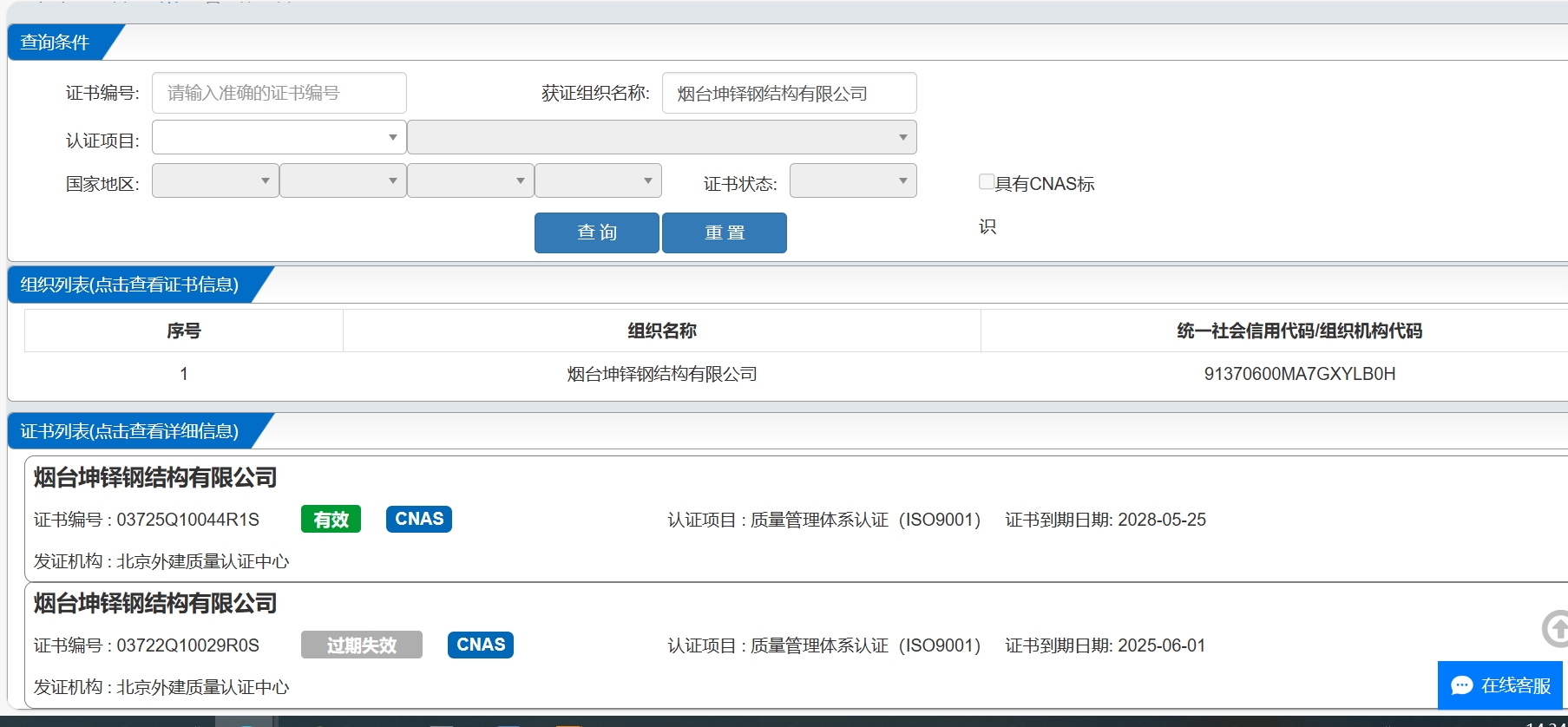
Task: Click the 组织名称 column header
Action: [662, 331]
